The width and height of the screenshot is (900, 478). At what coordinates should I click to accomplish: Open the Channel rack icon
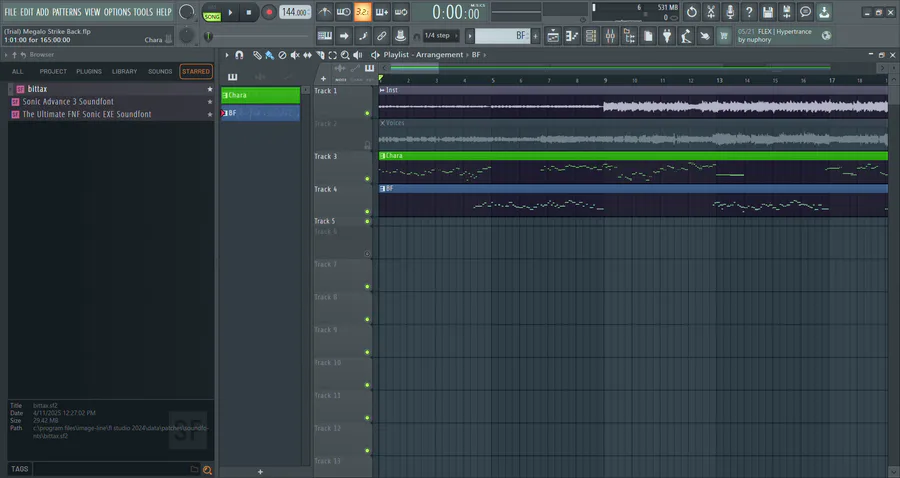point(591,36)
